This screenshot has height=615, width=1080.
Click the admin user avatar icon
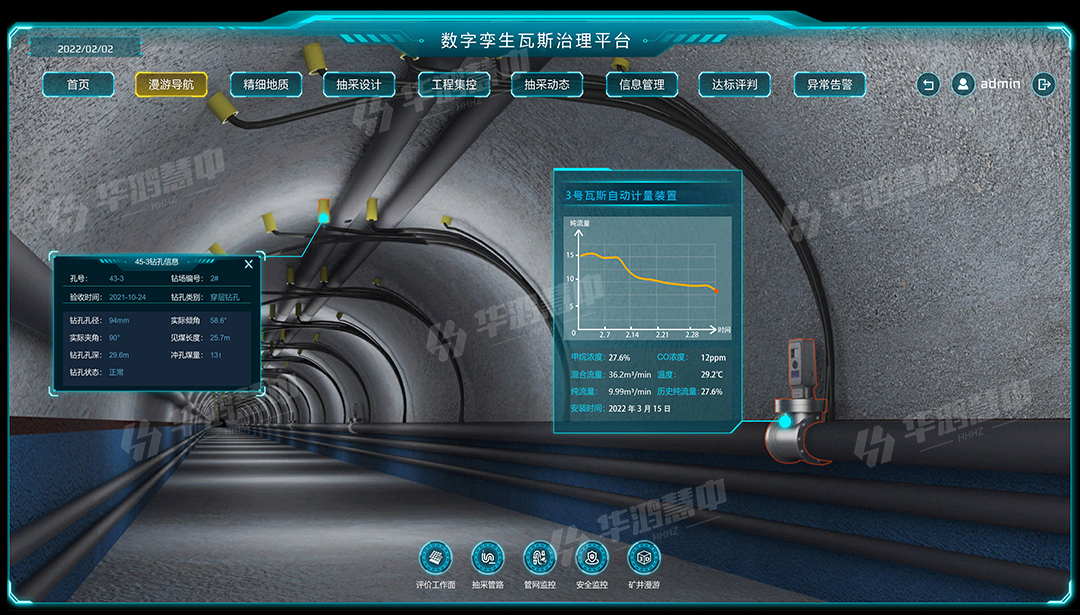[963, 85]
